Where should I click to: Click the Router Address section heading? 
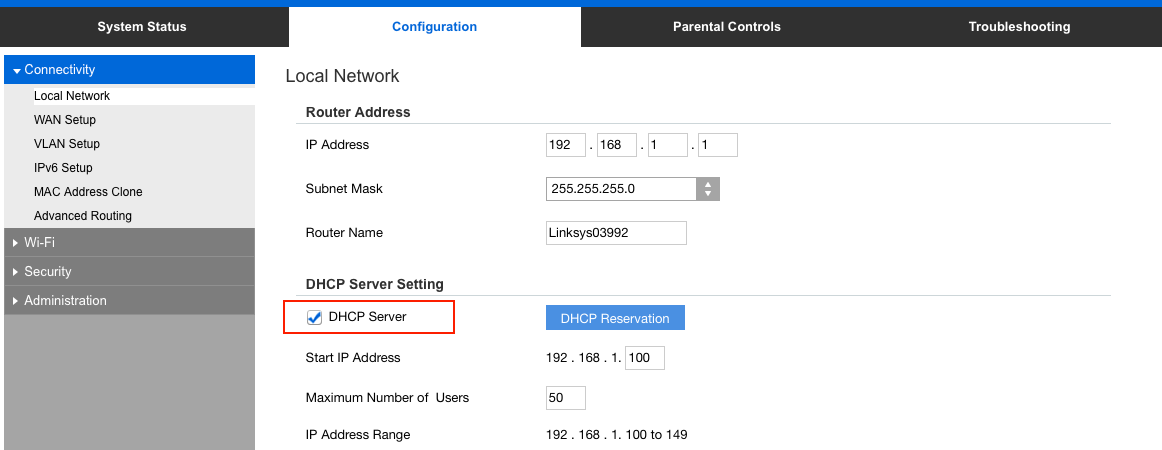click(x=358, y=112)
